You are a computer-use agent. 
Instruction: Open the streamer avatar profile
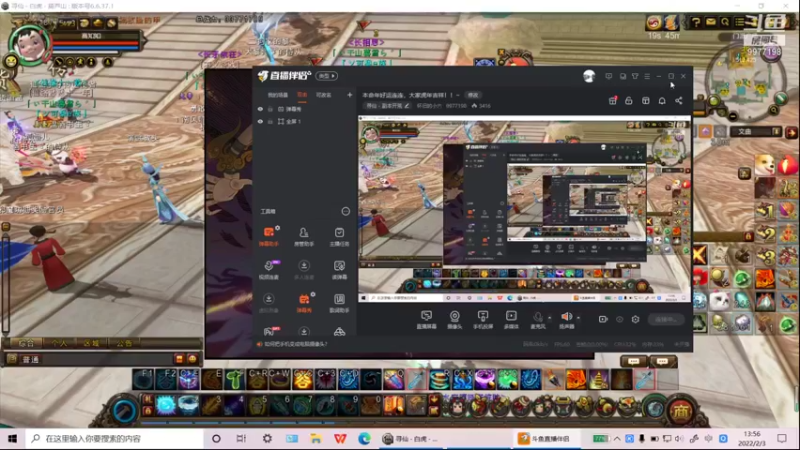[589, 76]
